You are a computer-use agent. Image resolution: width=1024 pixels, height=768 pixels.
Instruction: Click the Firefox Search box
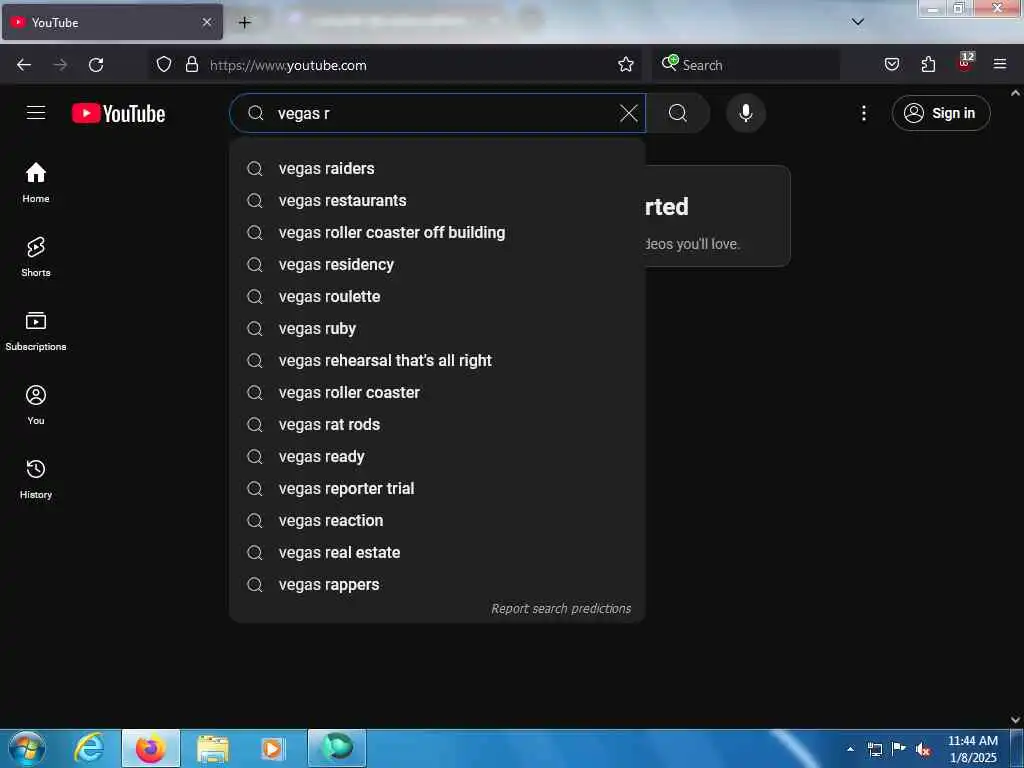pyautogui.click(x=746, y=65)
